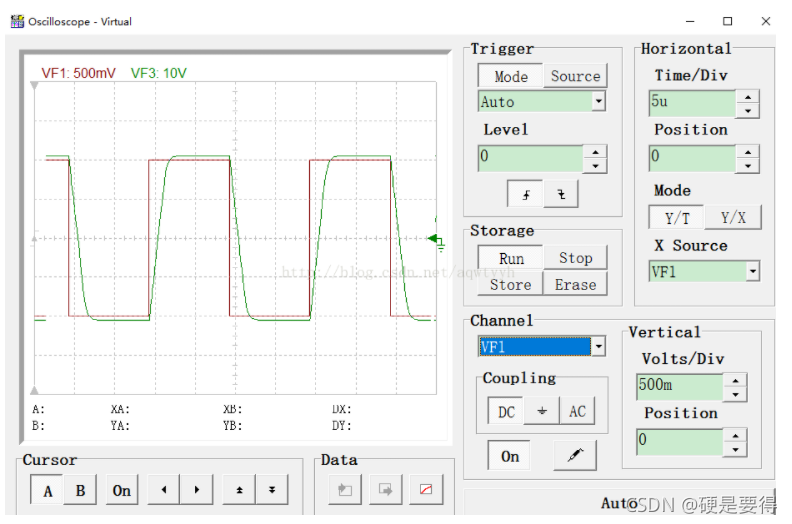The width and height of the screenshot is (792, 524).
Task: Increase Time/Div value
Action: (x=748, y=97)
